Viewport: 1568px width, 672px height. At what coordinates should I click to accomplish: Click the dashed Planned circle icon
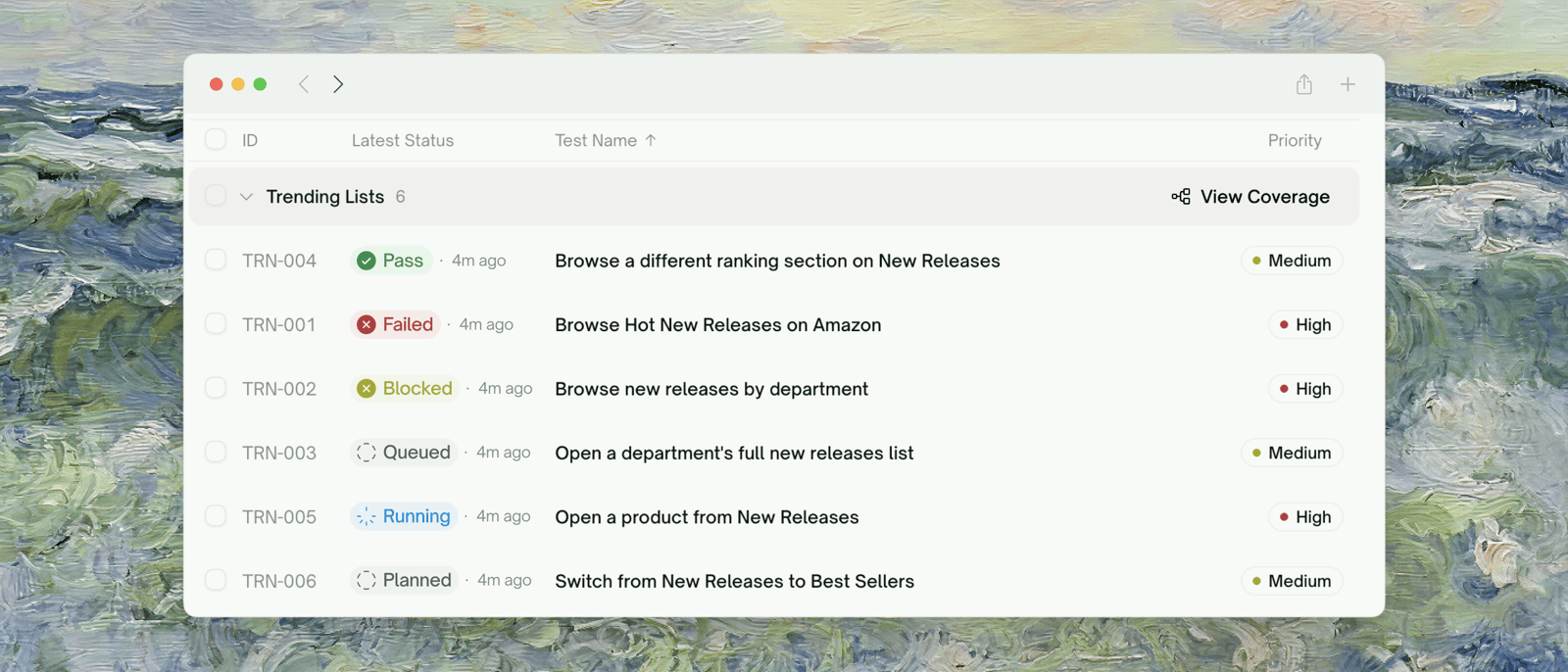pyautogui.click(x=367, y=580)
